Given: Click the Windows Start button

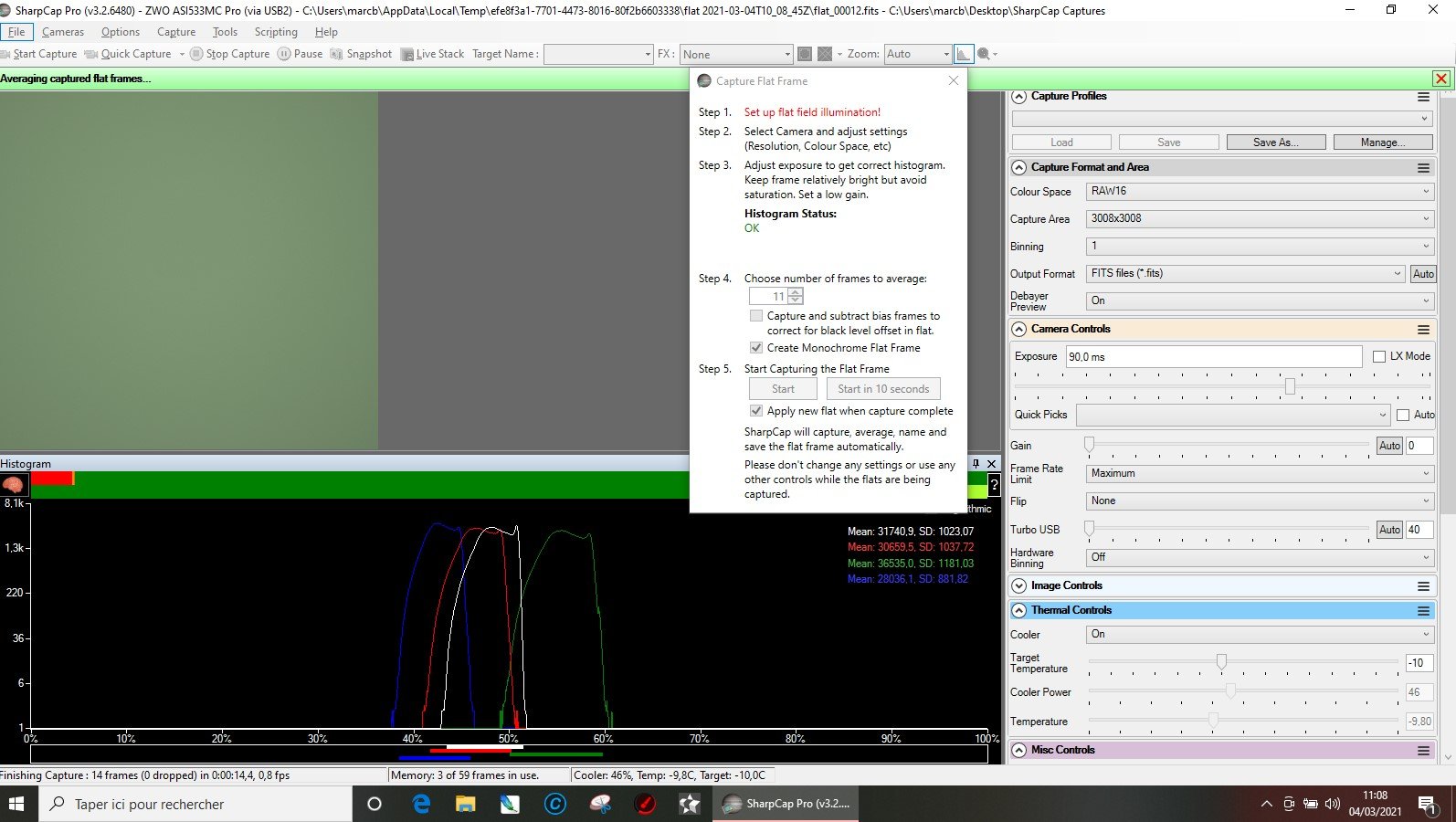Looking at the screenshot, I should click(x=16, y=804).
